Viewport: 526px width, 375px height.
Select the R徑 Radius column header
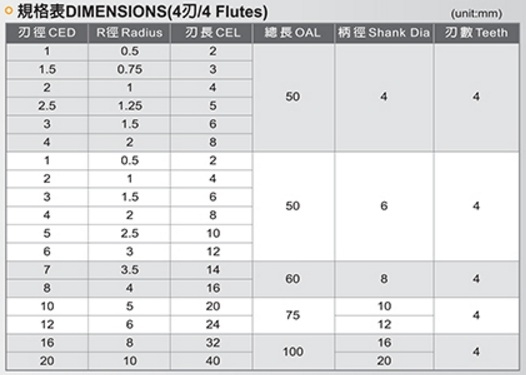click(129, 33)
